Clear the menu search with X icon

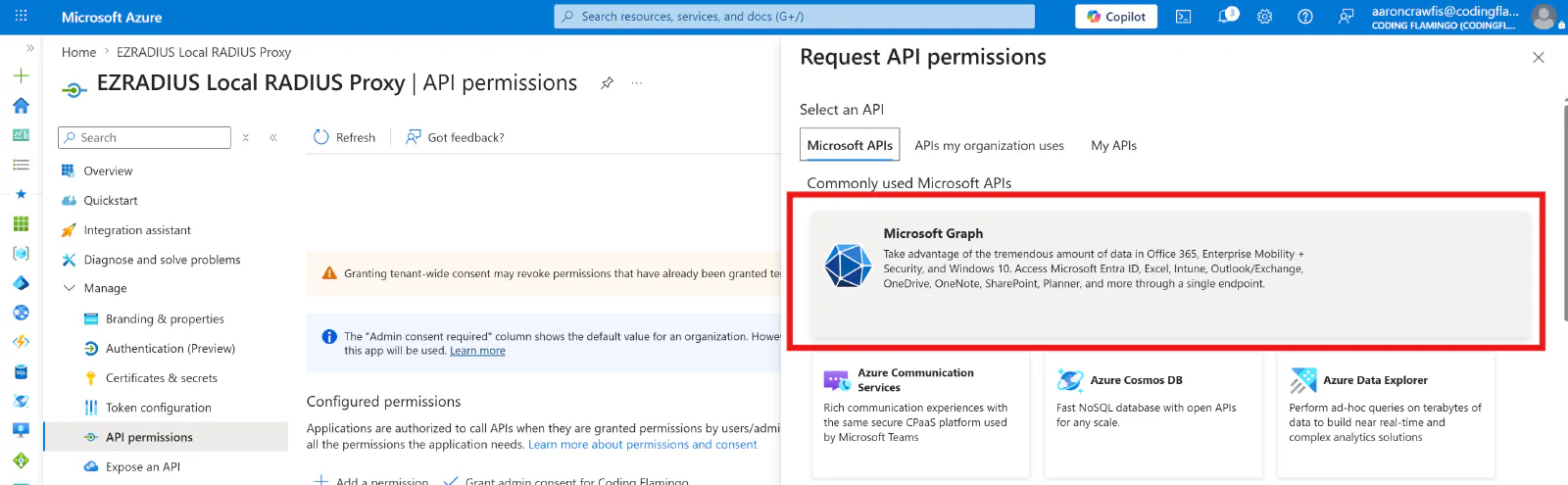point(246,137)
